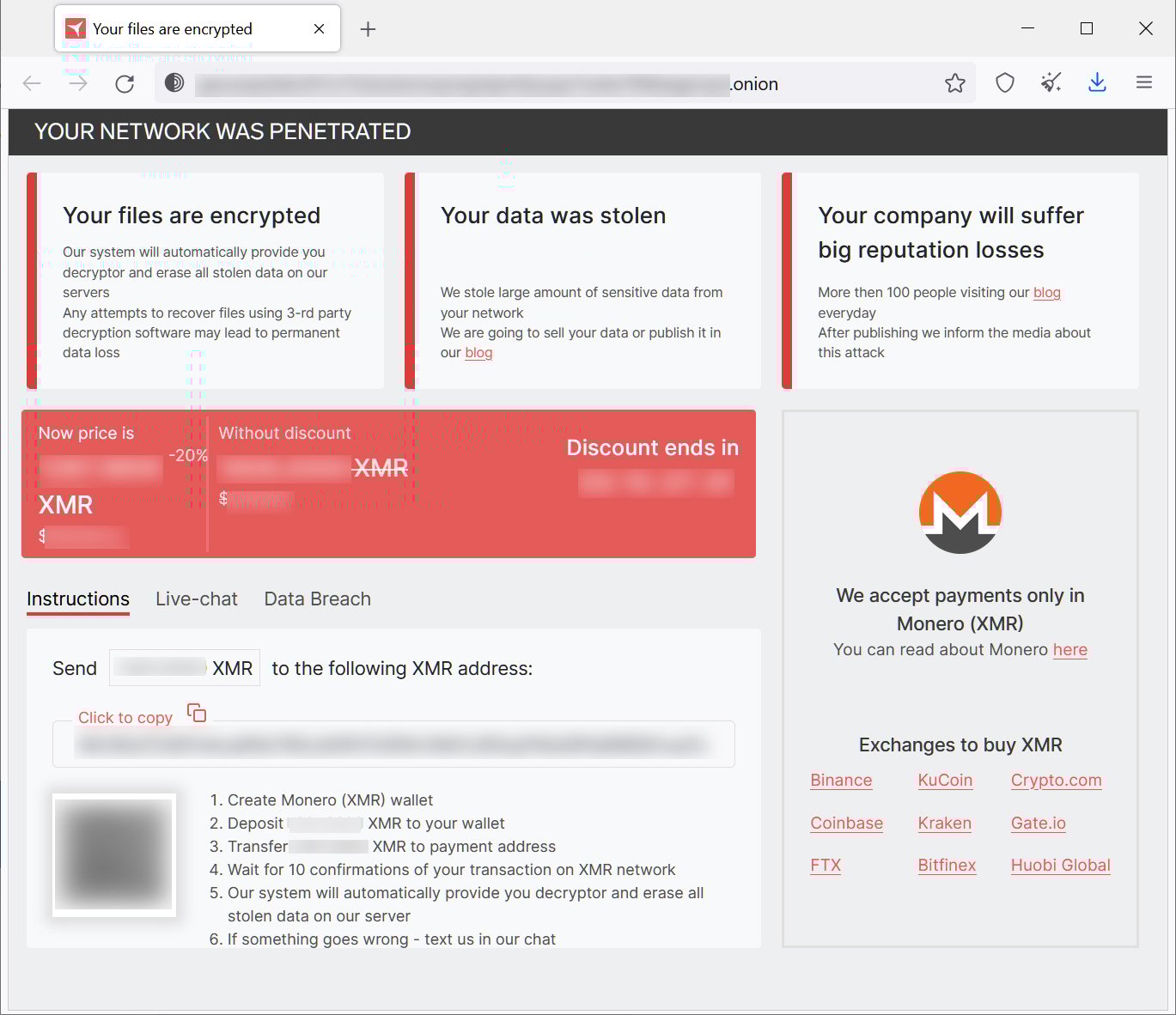Click the 'Your files are encrypted' card heading
The image size is (1176, 1015).
point(192,216)
